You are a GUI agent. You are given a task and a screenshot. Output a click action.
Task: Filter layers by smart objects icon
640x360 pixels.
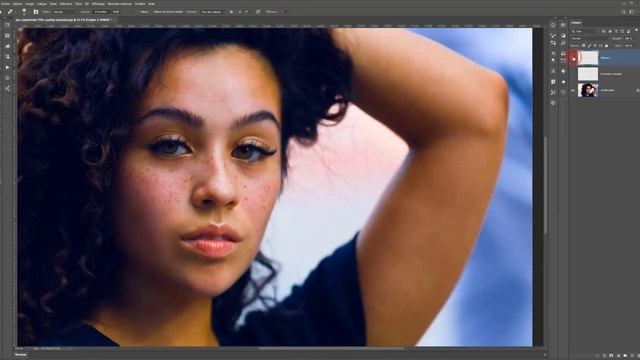pos(628,31)
